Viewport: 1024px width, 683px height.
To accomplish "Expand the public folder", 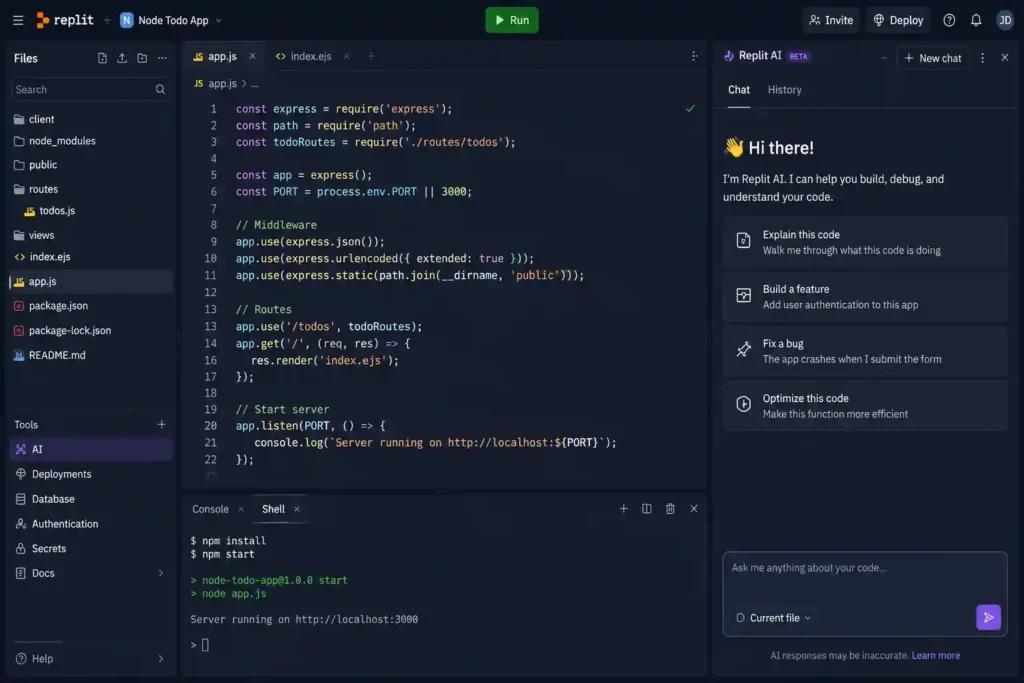I will tap(91, 165).
